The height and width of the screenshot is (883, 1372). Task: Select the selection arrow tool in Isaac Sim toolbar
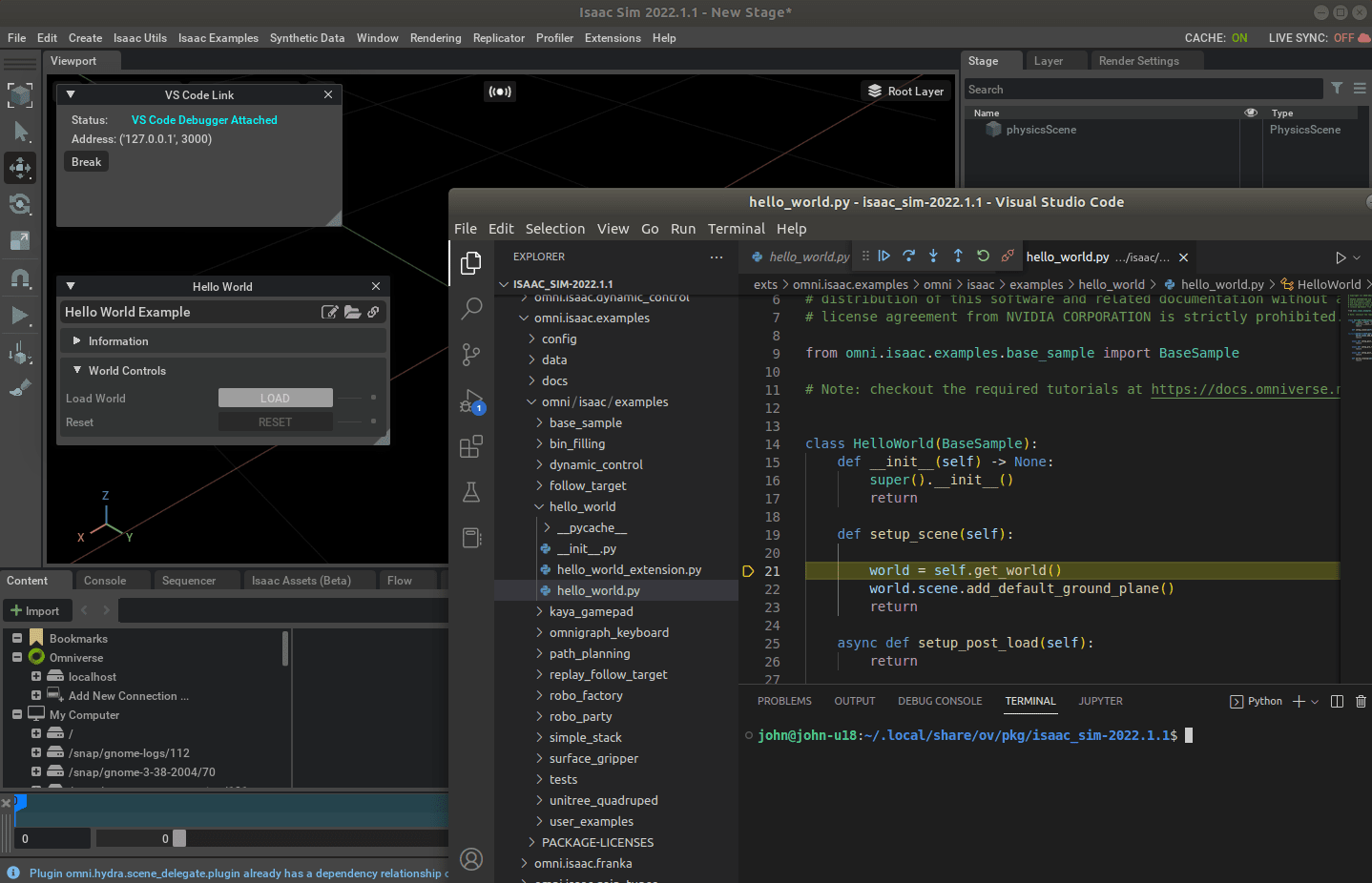pyautogui.click(x=20, y=132)
